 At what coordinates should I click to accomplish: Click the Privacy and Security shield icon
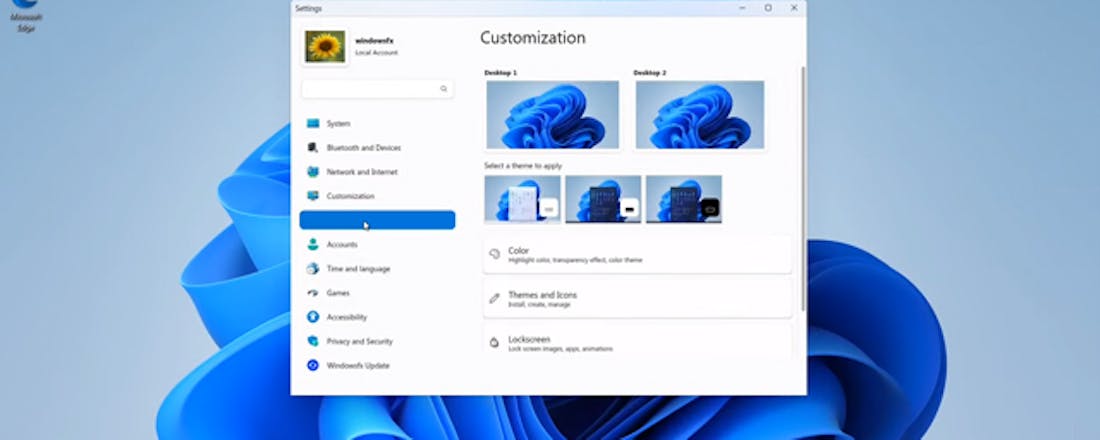tap(313, 341)
